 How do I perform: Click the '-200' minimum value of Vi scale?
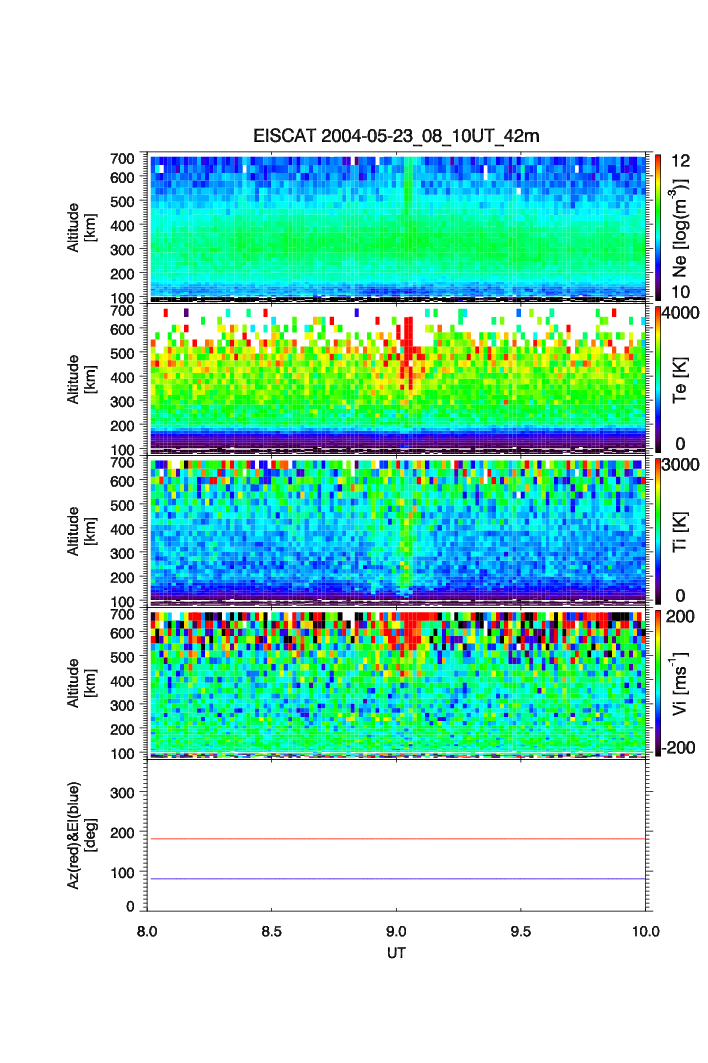point(679,747)
